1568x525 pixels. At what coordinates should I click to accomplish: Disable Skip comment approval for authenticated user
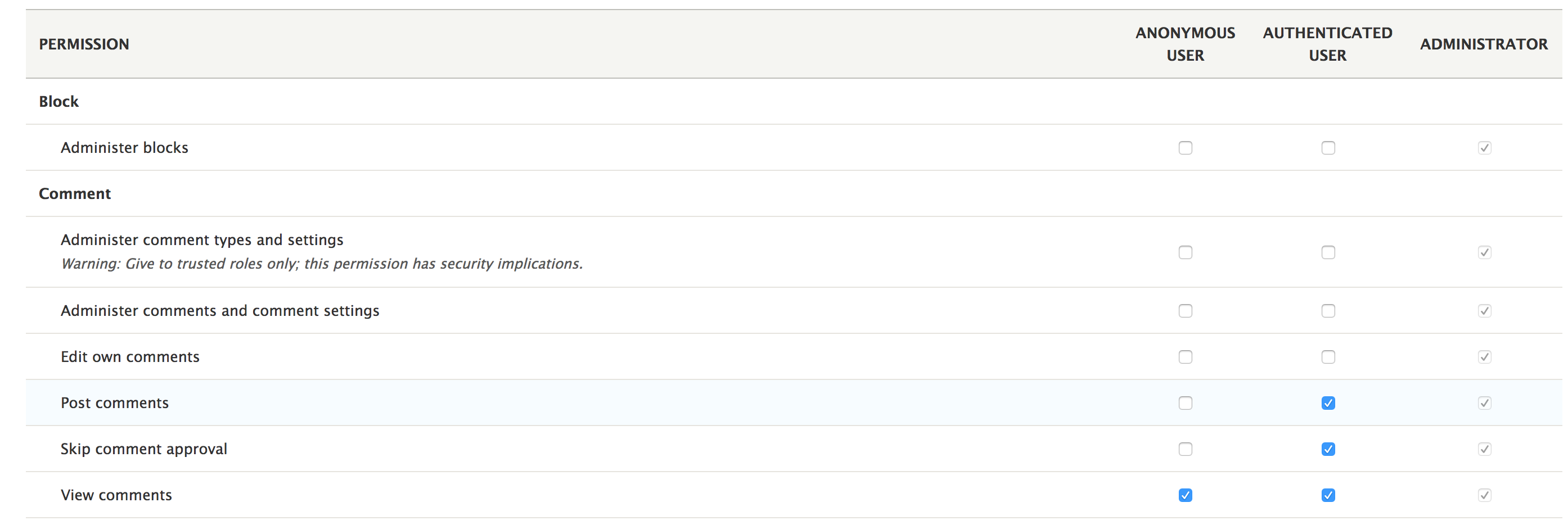1327,450
